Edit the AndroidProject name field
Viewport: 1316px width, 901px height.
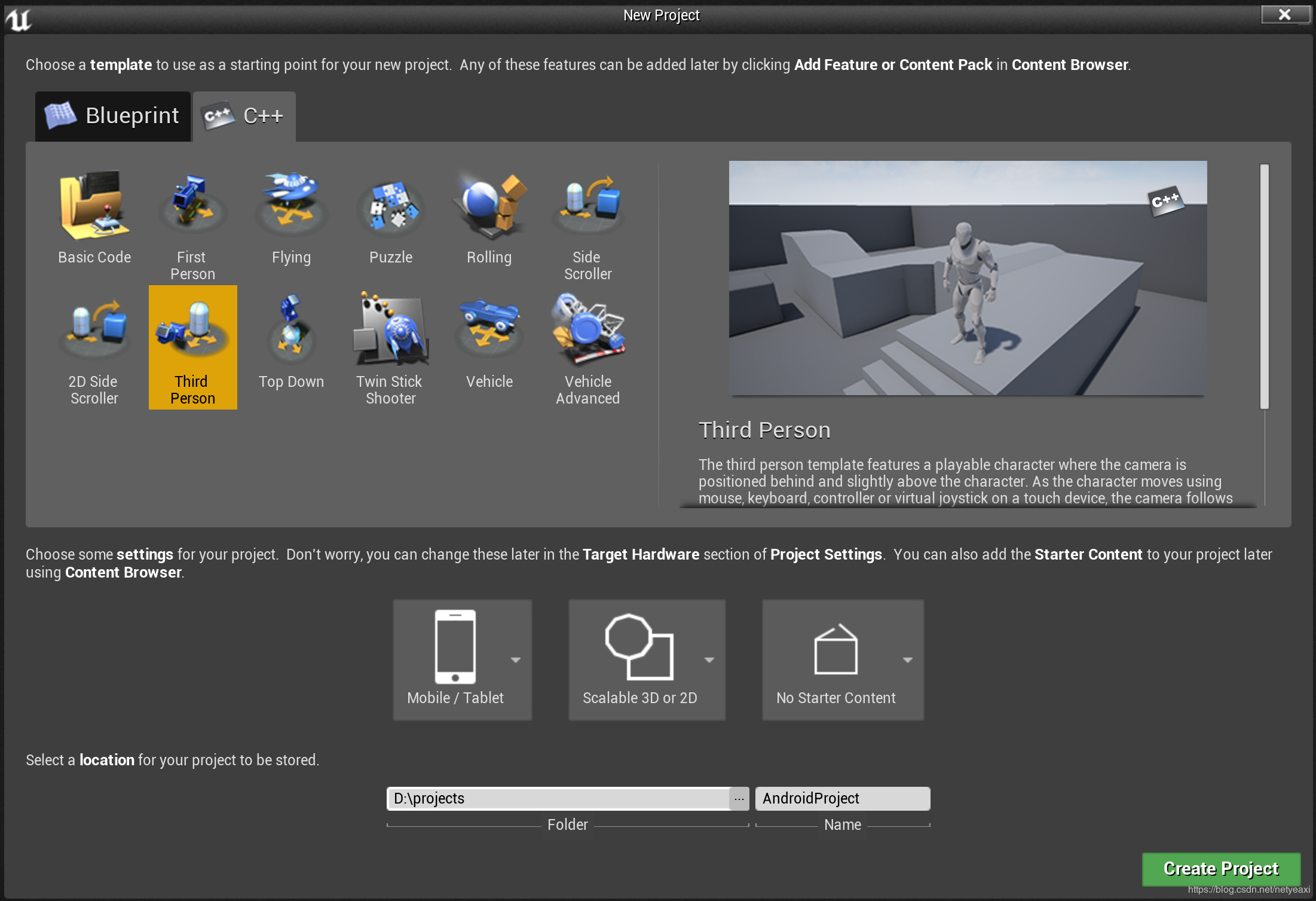coord(842,798)
